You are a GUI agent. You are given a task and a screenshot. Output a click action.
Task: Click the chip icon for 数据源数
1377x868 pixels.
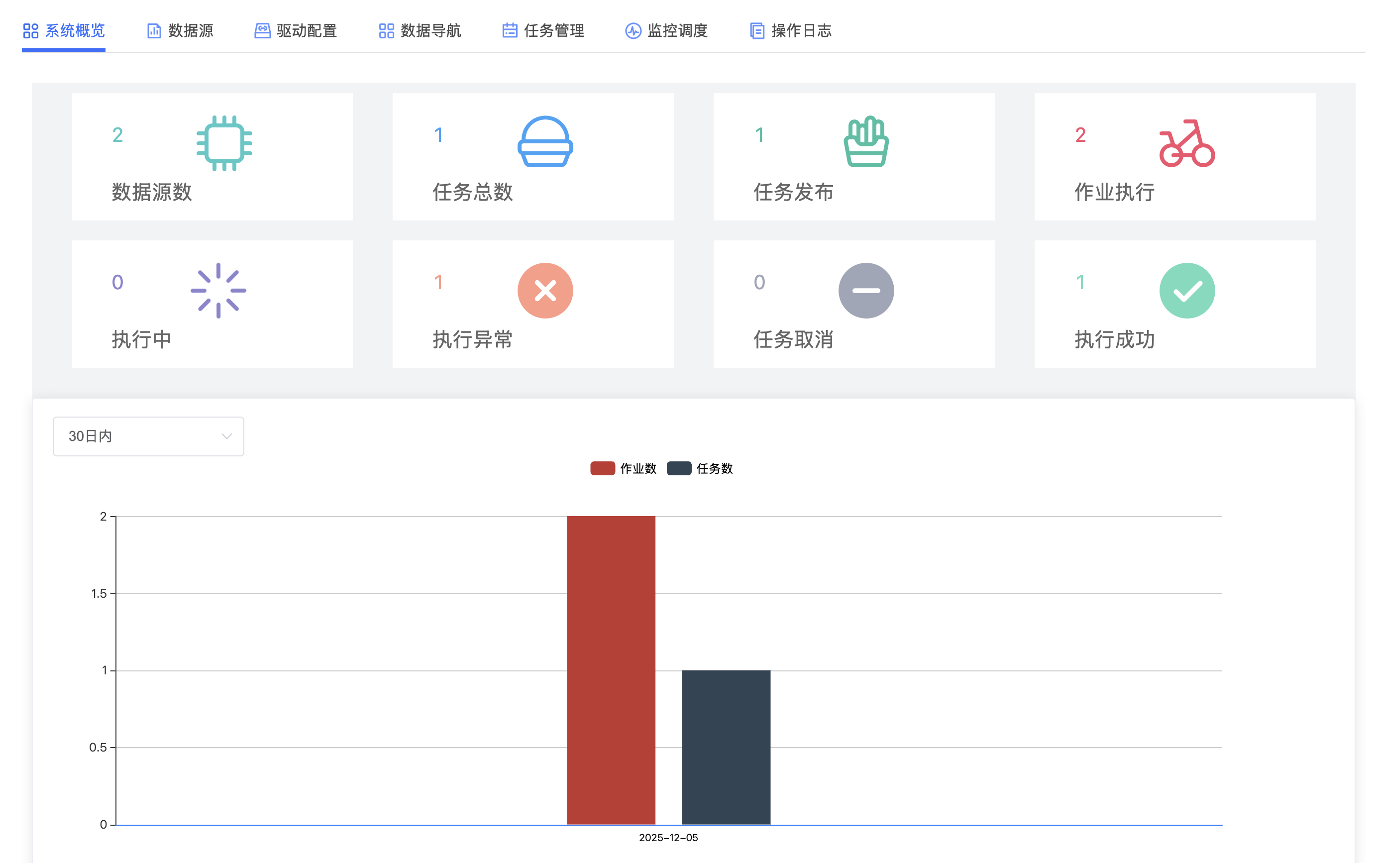coord(224,143)
